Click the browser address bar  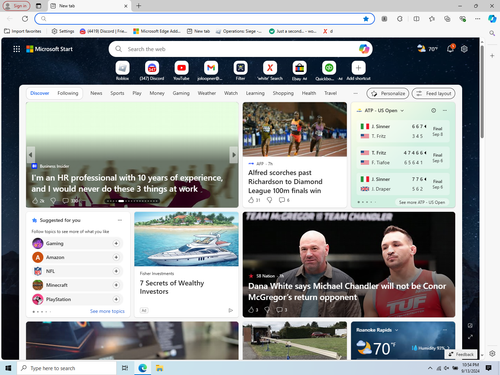tap(203, 19)
